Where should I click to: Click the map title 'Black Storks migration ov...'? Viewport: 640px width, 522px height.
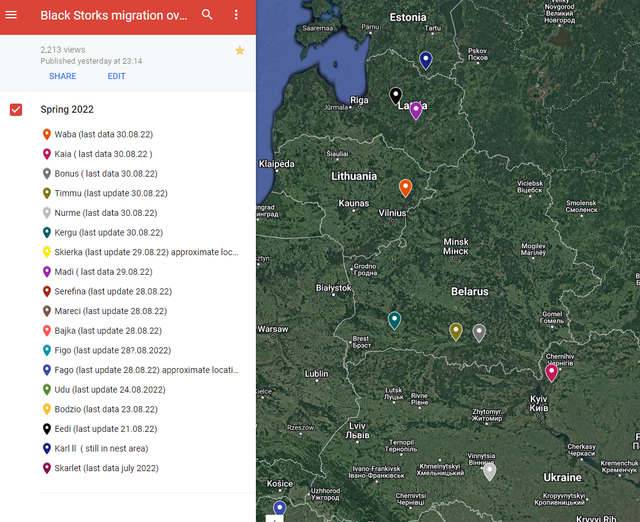pyautogui.click(x=113, y=15)
